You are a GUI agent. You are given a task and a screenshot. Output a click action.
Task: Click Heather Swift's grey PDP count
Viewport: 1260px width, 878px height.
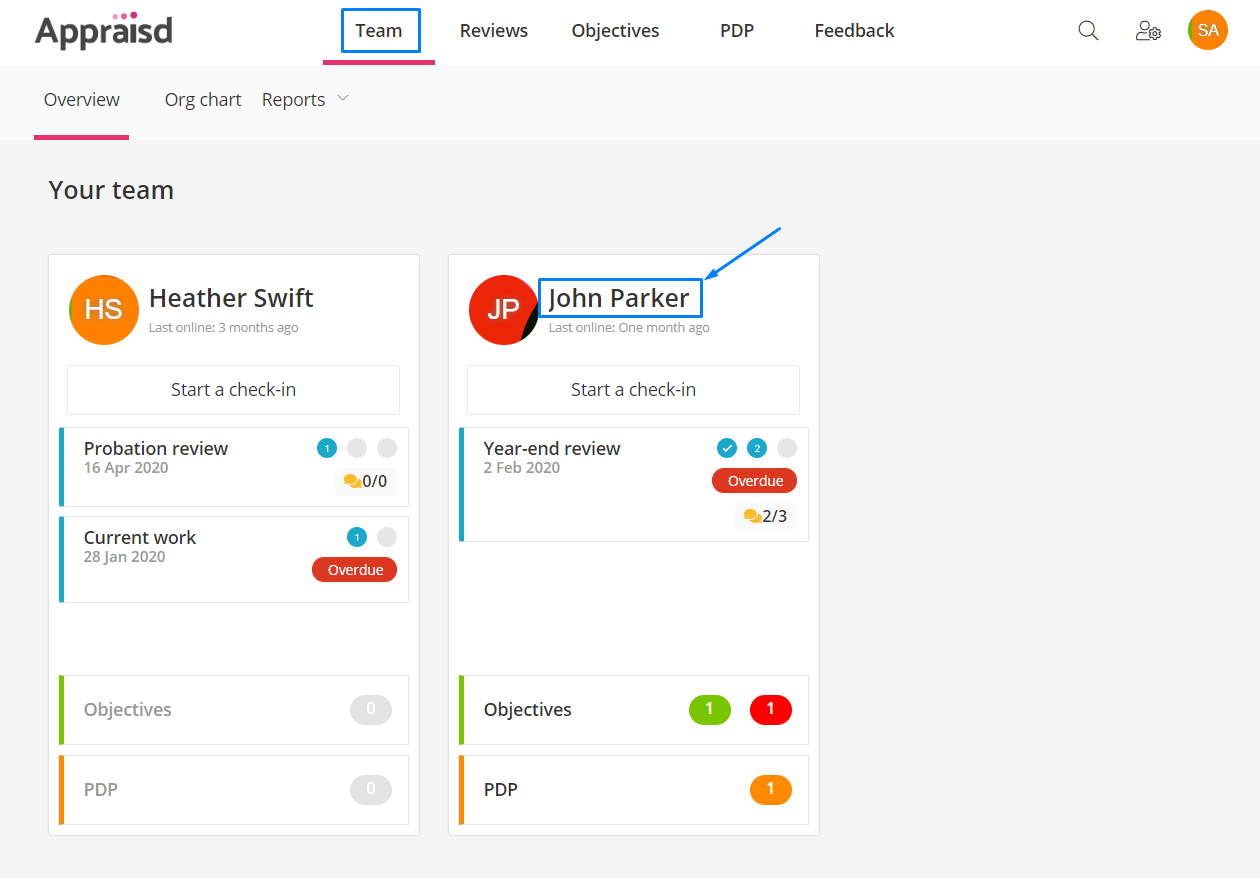(371, 790)
